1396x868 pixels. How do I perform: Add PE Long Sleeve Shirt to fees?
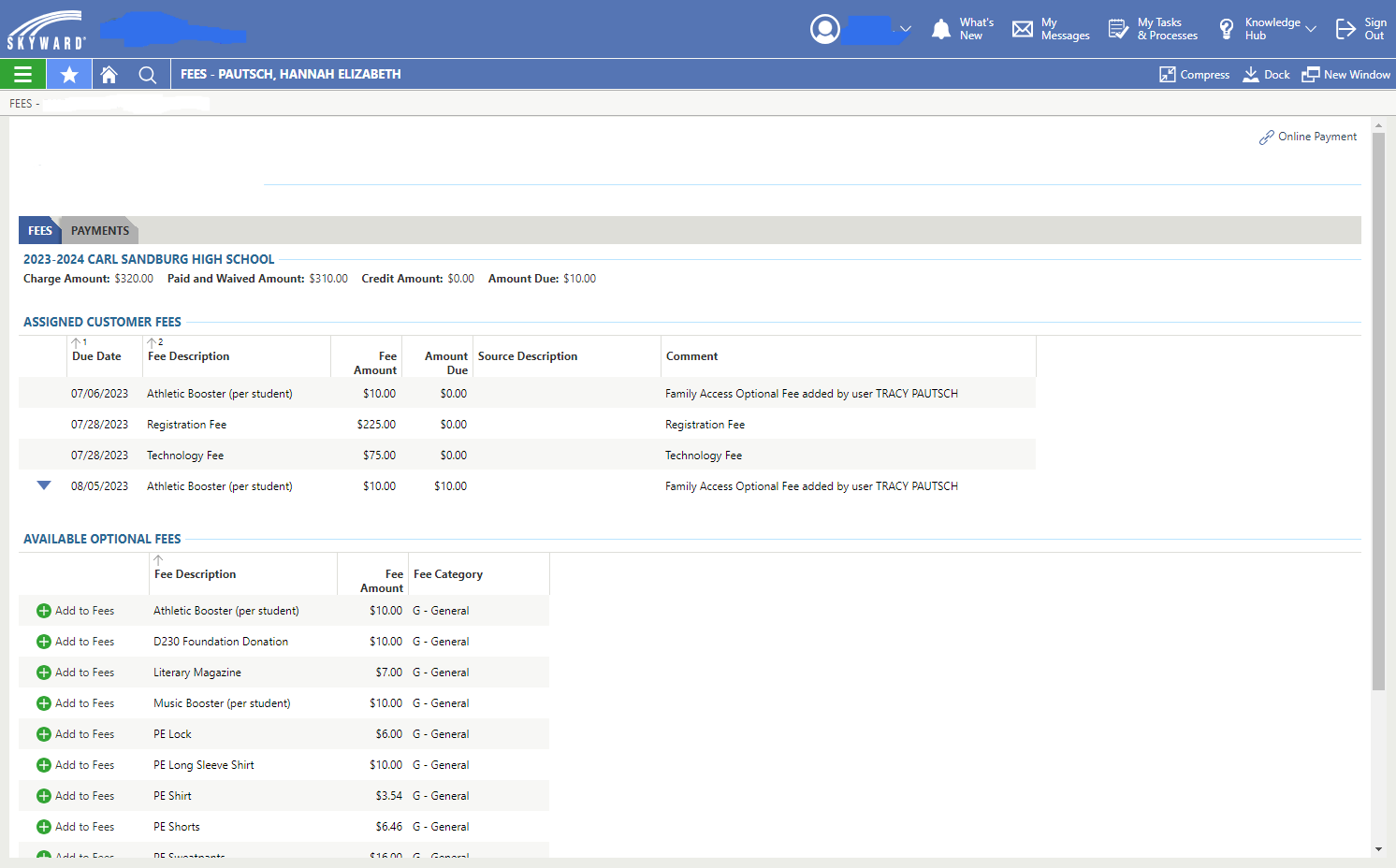pyautogui.click(x=75, y=765)
